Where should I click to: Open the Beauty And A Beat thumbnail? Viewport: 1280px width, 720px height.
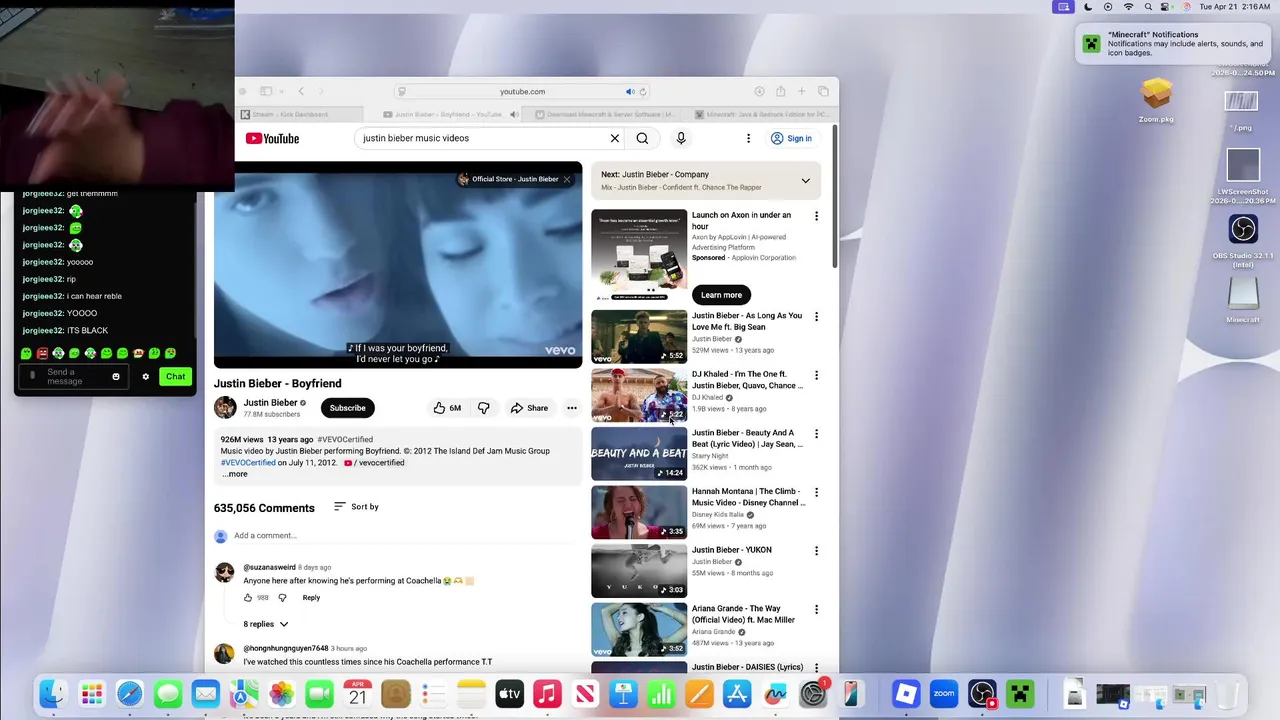coord(639,453)
